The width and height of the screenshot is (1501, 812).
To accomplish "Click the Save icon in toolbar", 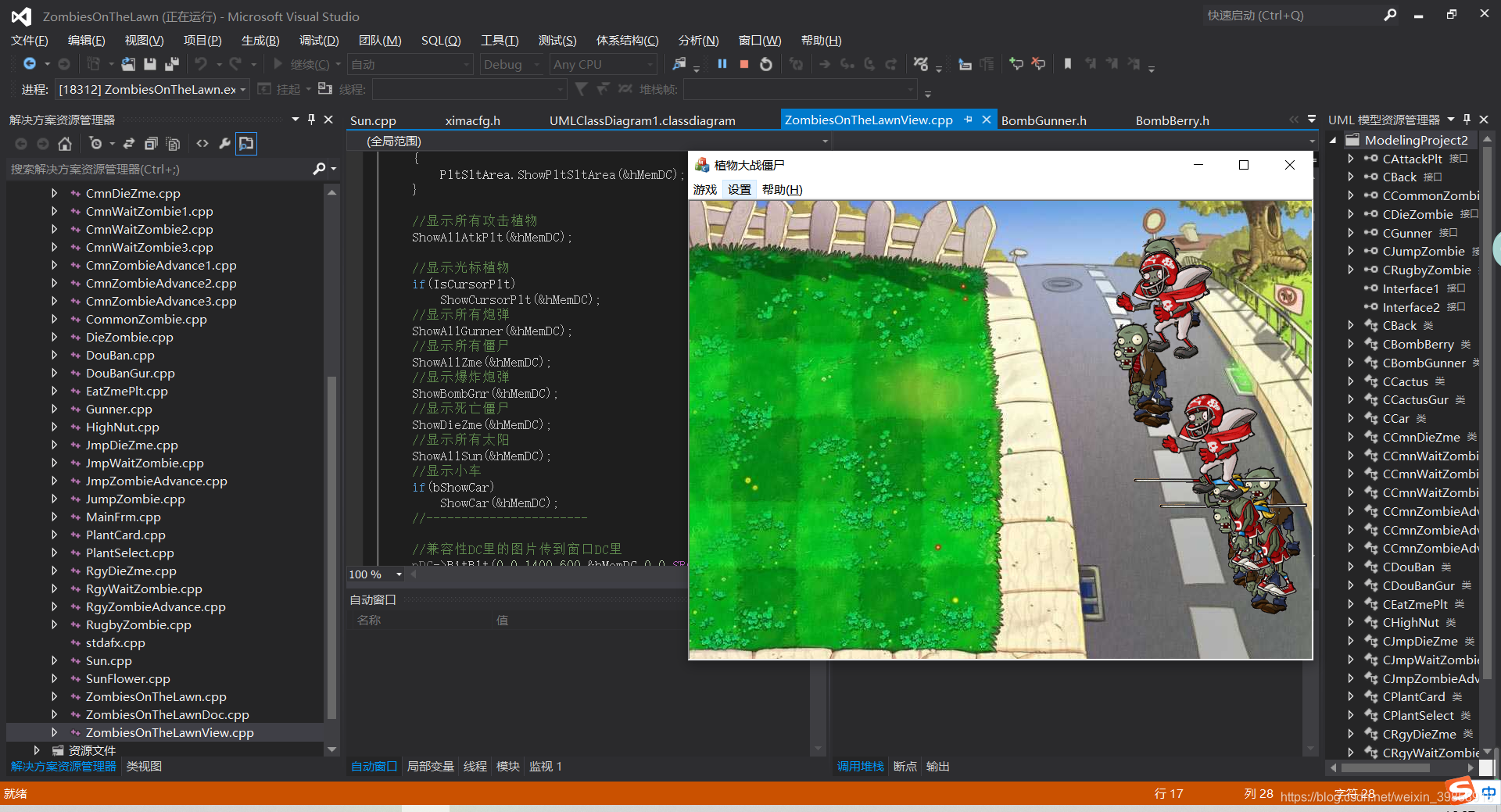I will tap(150, 64).
